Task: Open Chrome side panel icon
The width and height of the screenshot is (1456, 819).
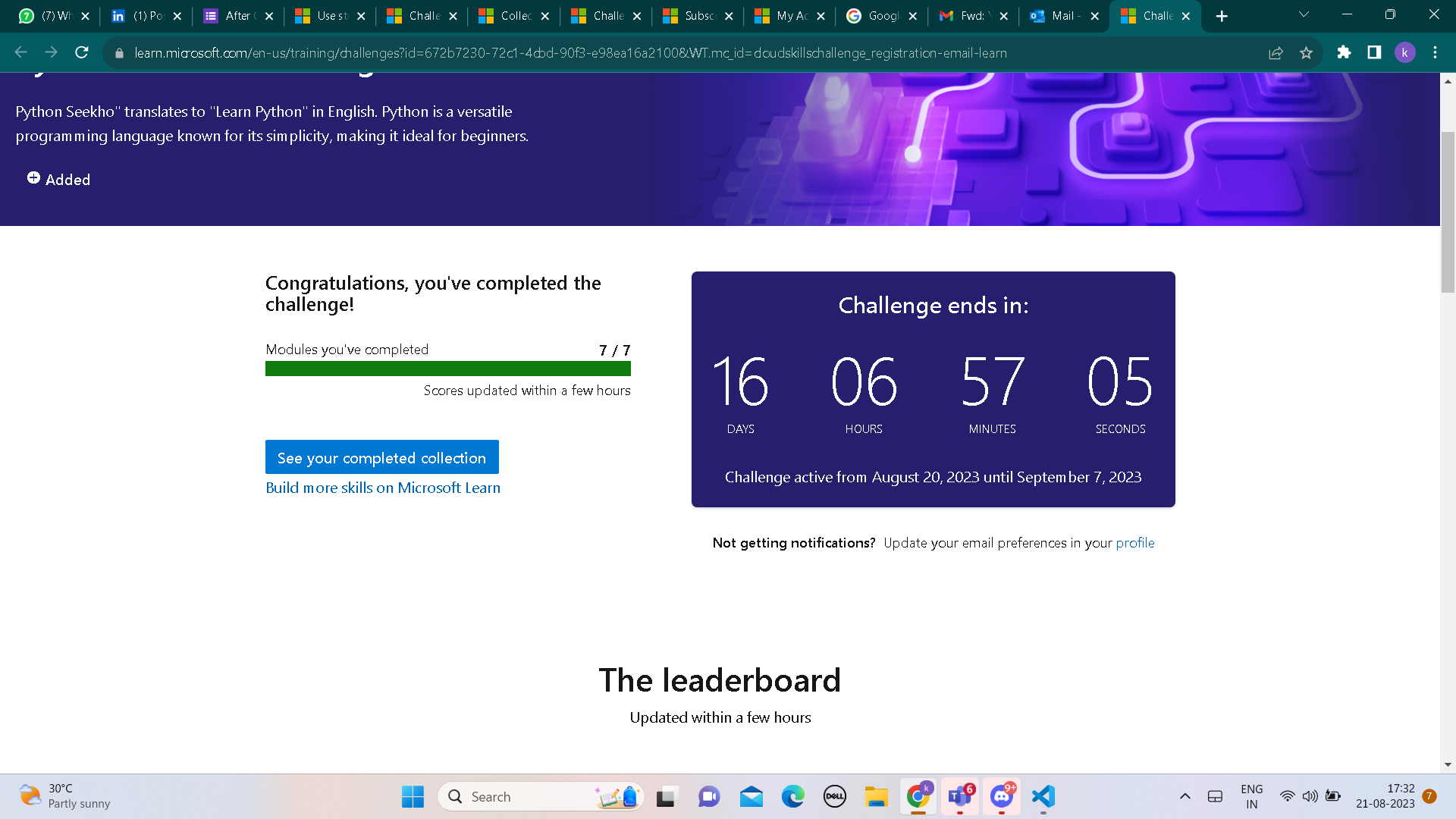Action: click(x=1374, y=52)
